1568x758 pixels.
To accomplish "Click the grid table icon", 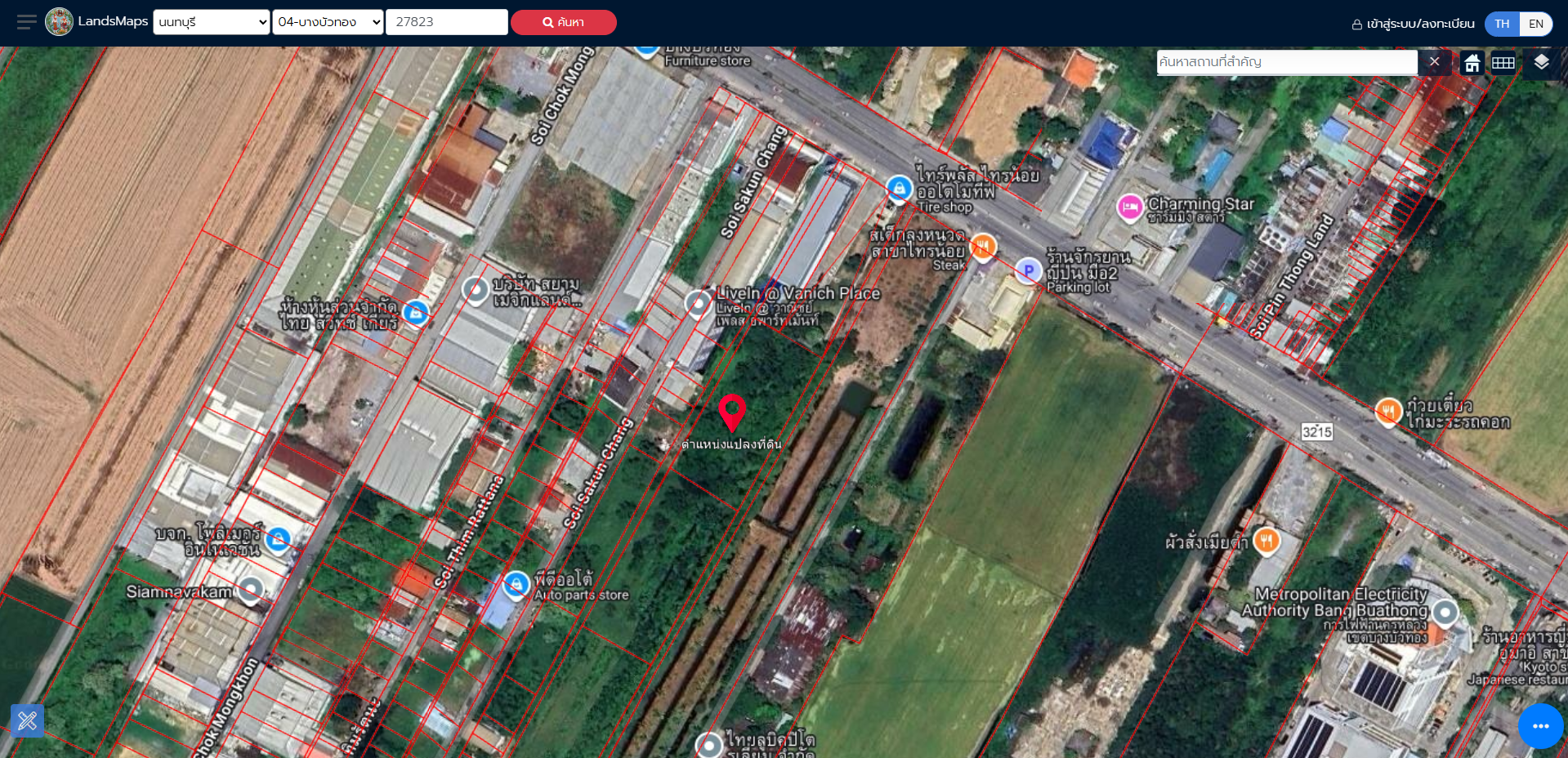I will [1503, 63].
